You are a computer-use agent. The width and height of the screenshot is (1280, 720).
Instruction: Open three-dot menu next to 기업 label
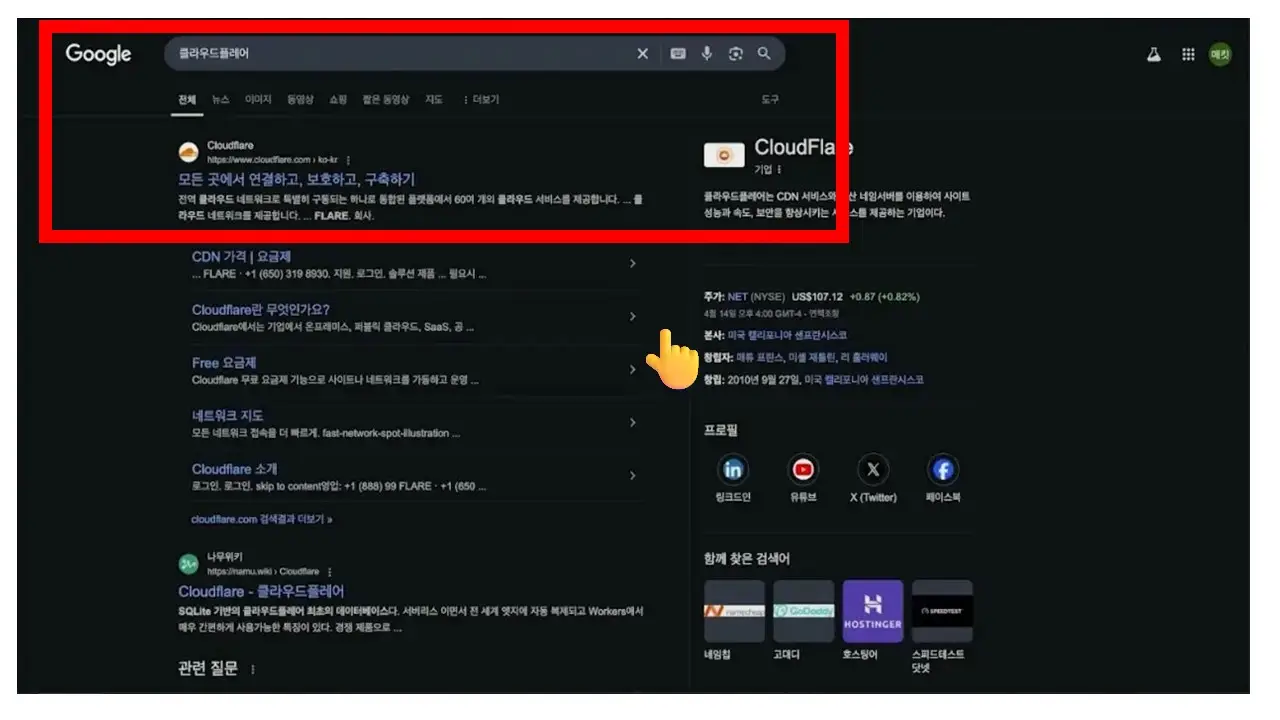780,170
